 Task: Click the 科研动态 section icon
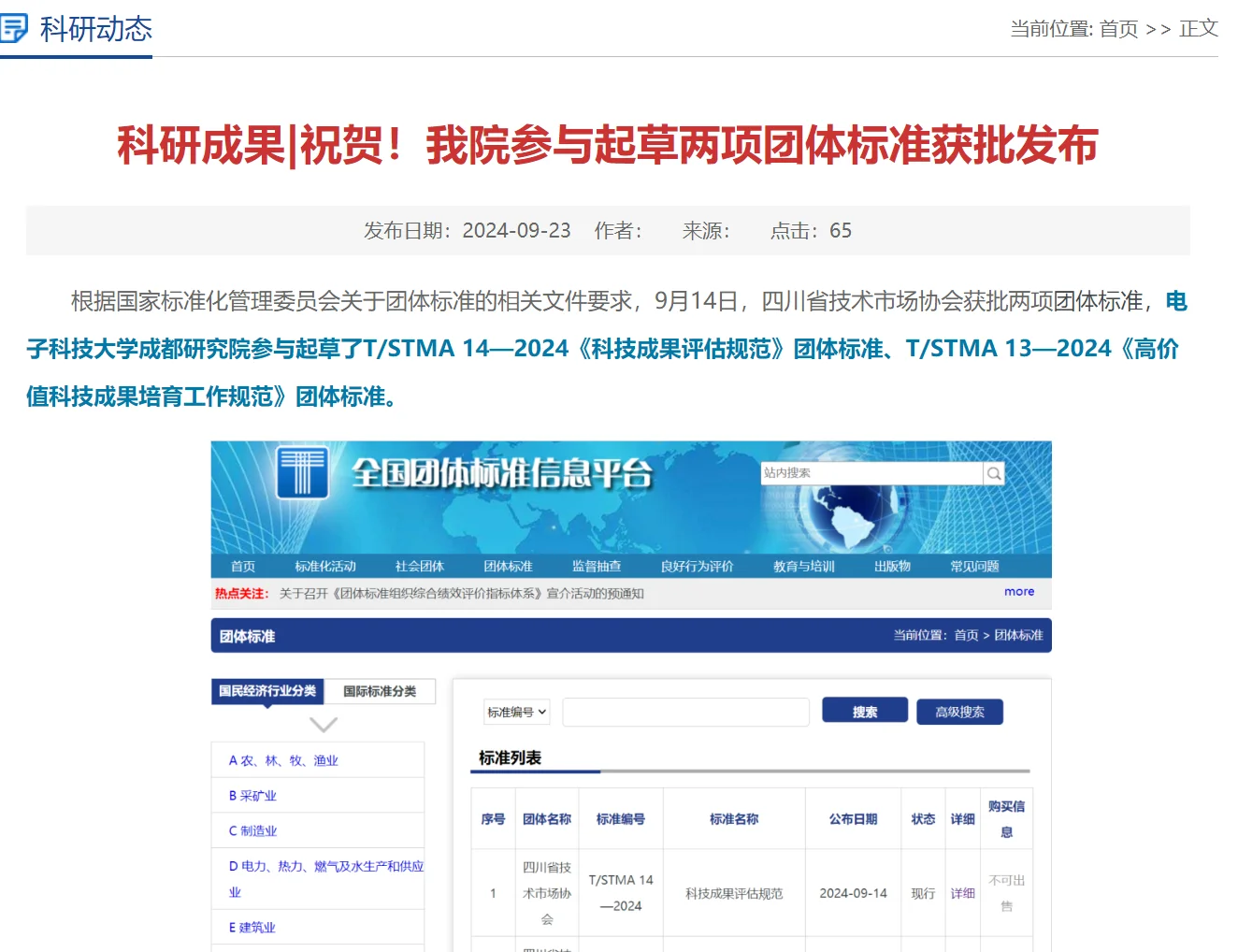13,28
